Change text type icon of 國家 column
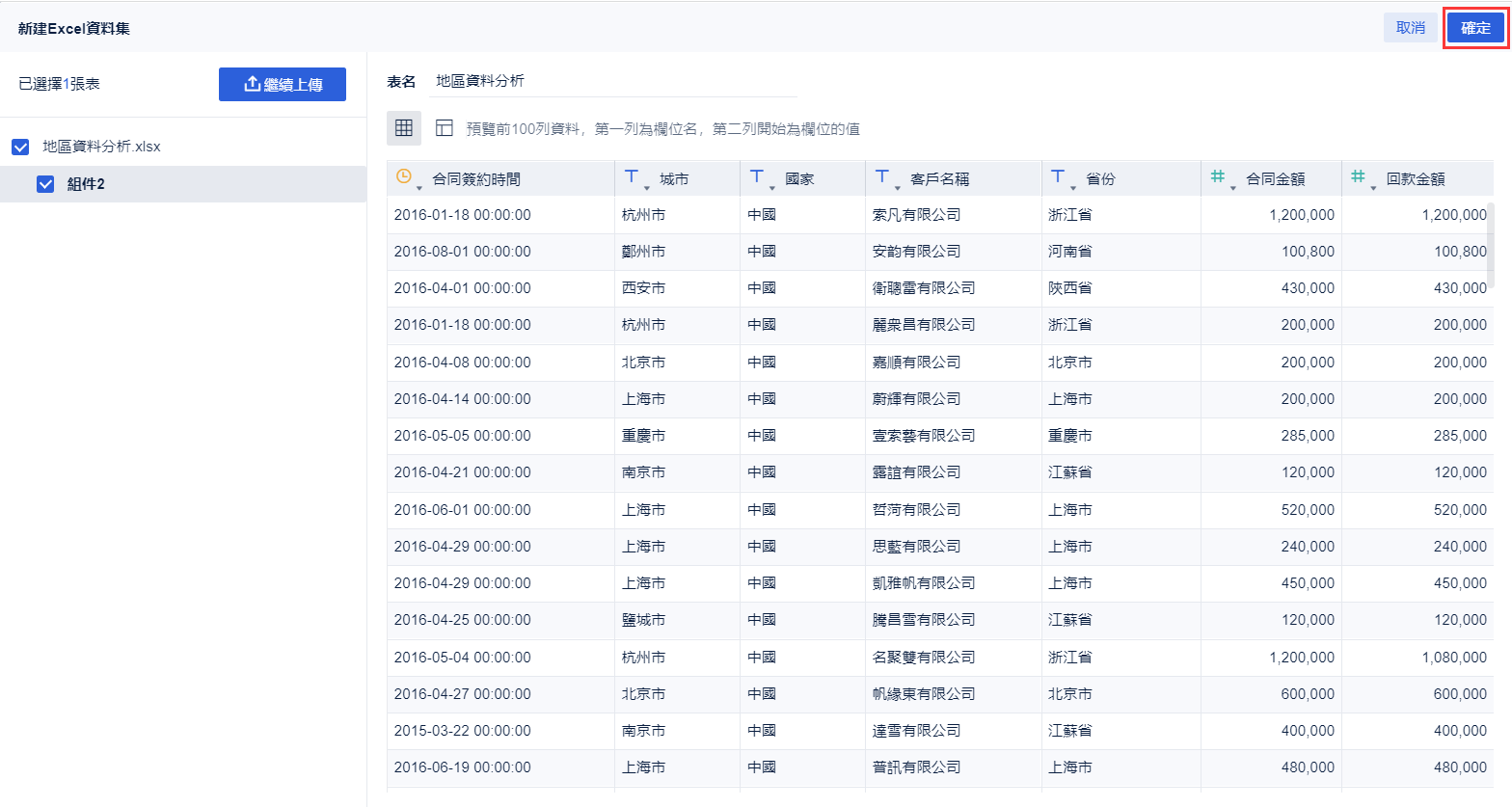The image size is (1512, 807). point(757,177)
